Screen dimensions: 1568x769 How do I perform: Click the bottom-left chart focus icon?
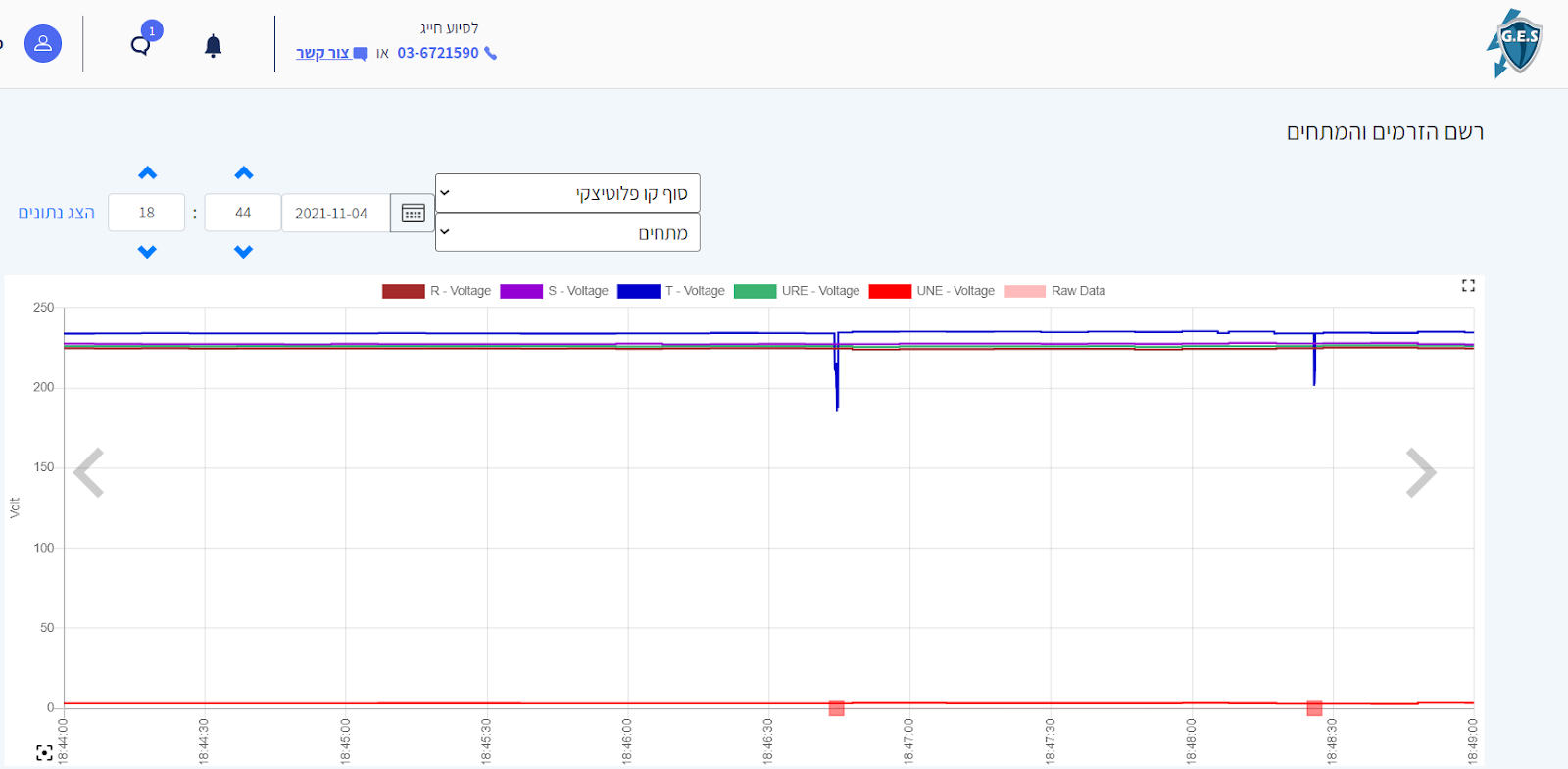(x=44, y=752)
